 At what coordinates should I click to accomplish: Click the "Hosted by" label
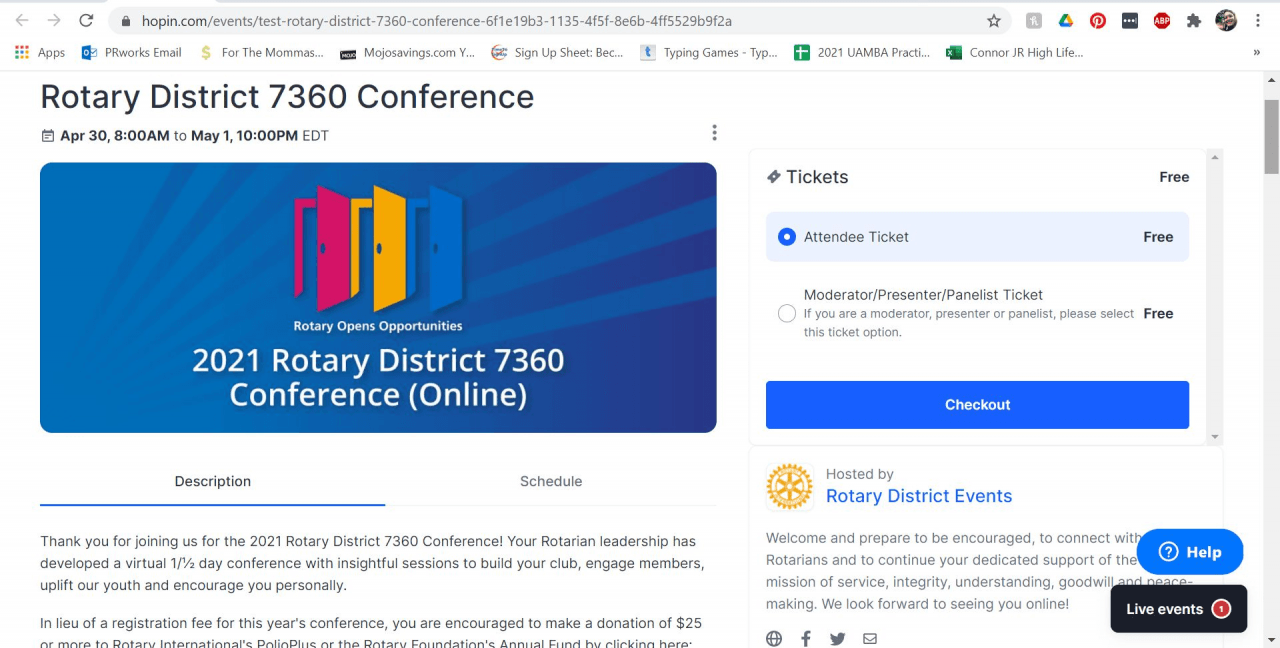click(860, 474)
